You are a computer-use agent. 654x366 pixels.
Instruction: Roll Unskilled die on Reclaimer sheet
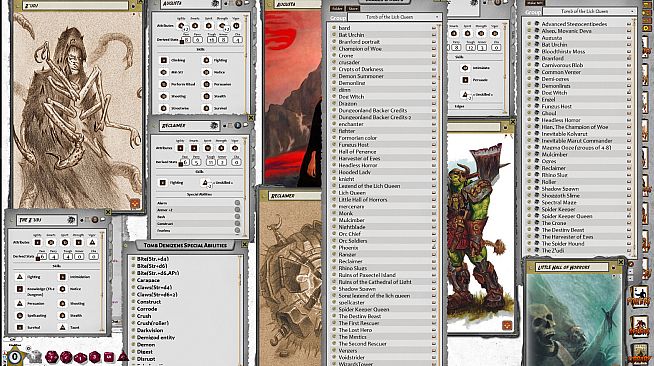click(205, 183)
